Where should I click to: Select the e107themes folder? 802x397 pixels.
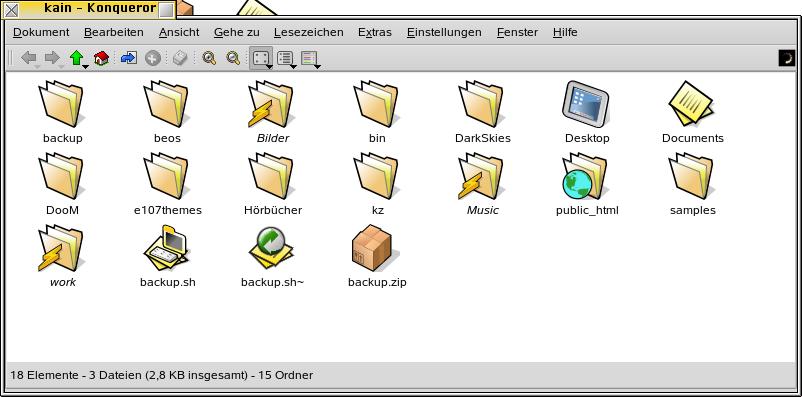pyautogui.click(x=168, y=185)
